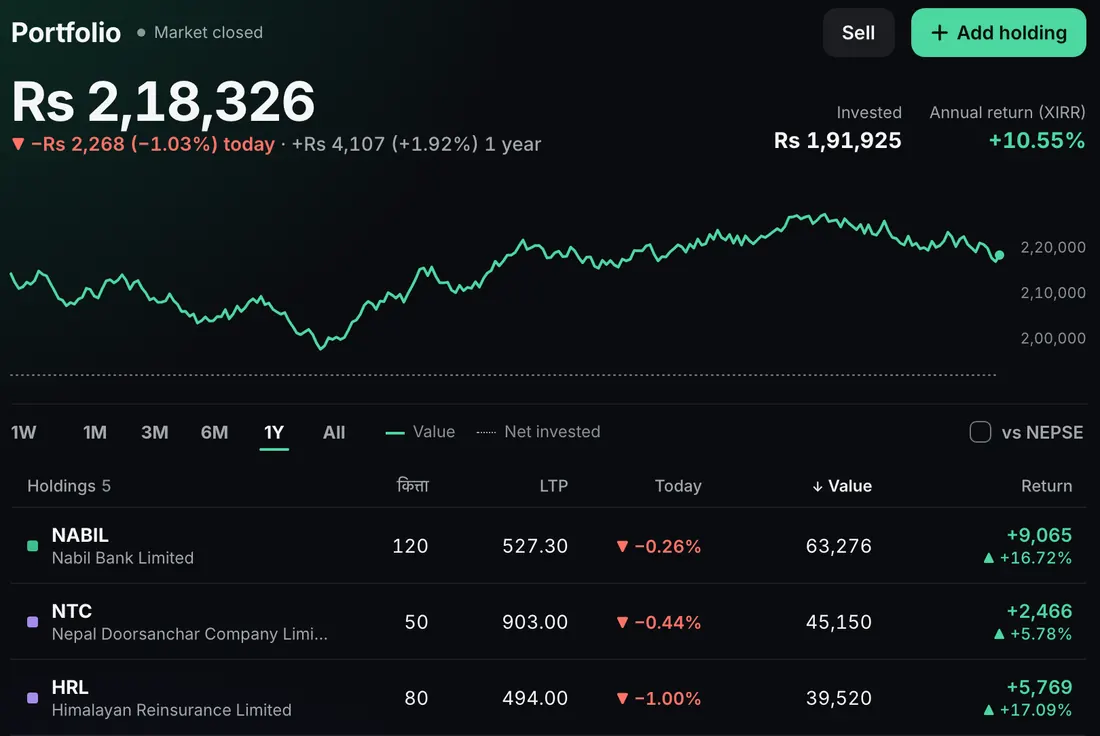Click NTC's value 45,150
The height and width of the screenshot is (736, 1100).
pyautogui.click(x=838, y=622)
